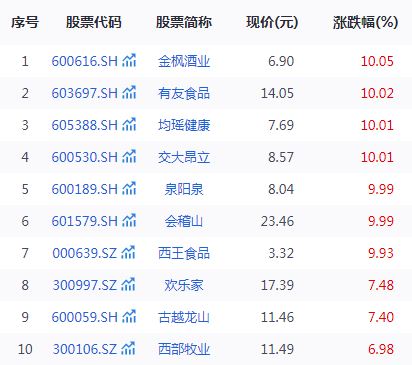Click change value 9.99 in 会稽山 row

pyautogui.click(x=381, y=221)
